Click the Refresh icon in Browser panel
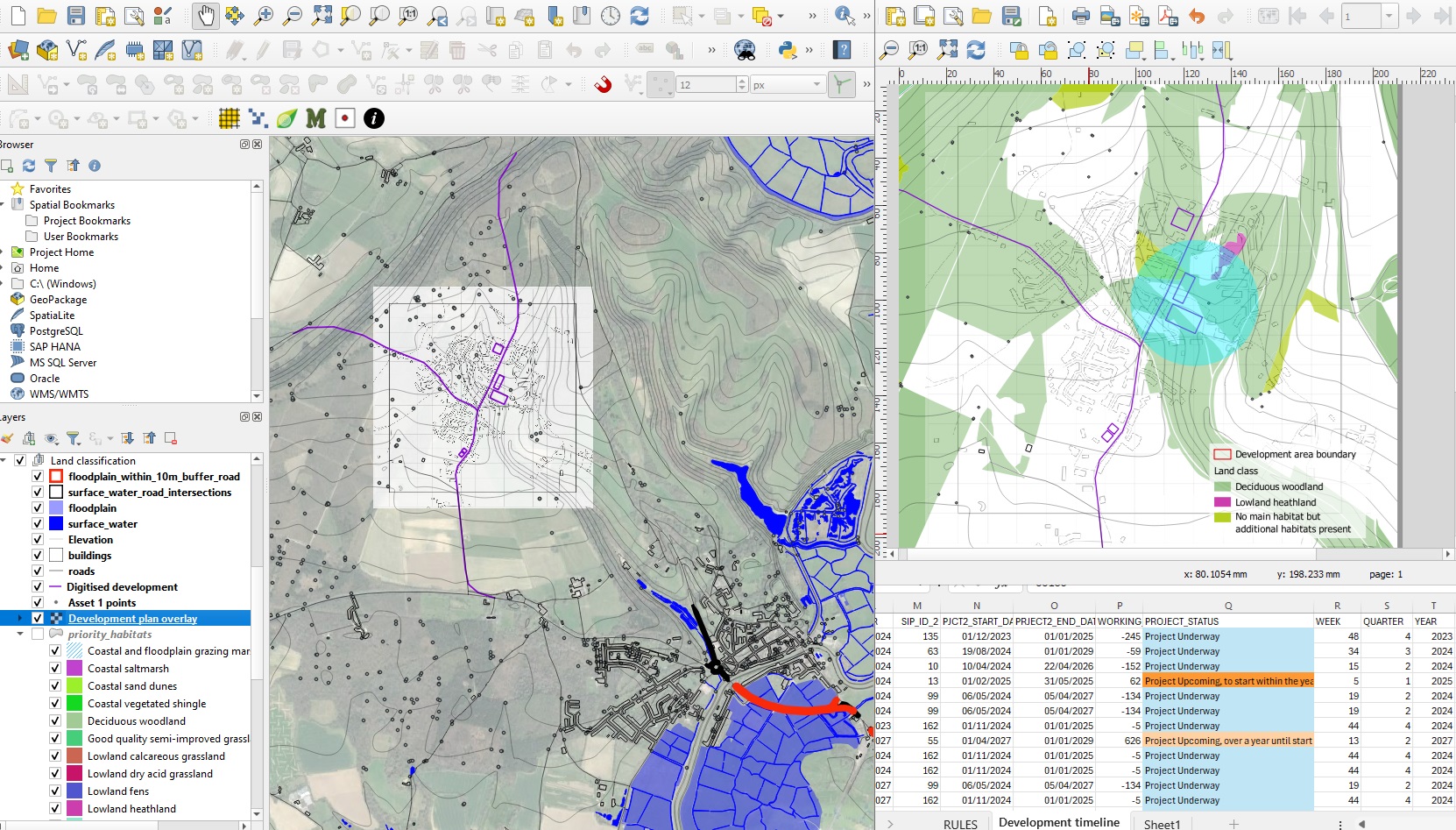The width and height of the screenshot is (1456, 830). coord(29,166)
